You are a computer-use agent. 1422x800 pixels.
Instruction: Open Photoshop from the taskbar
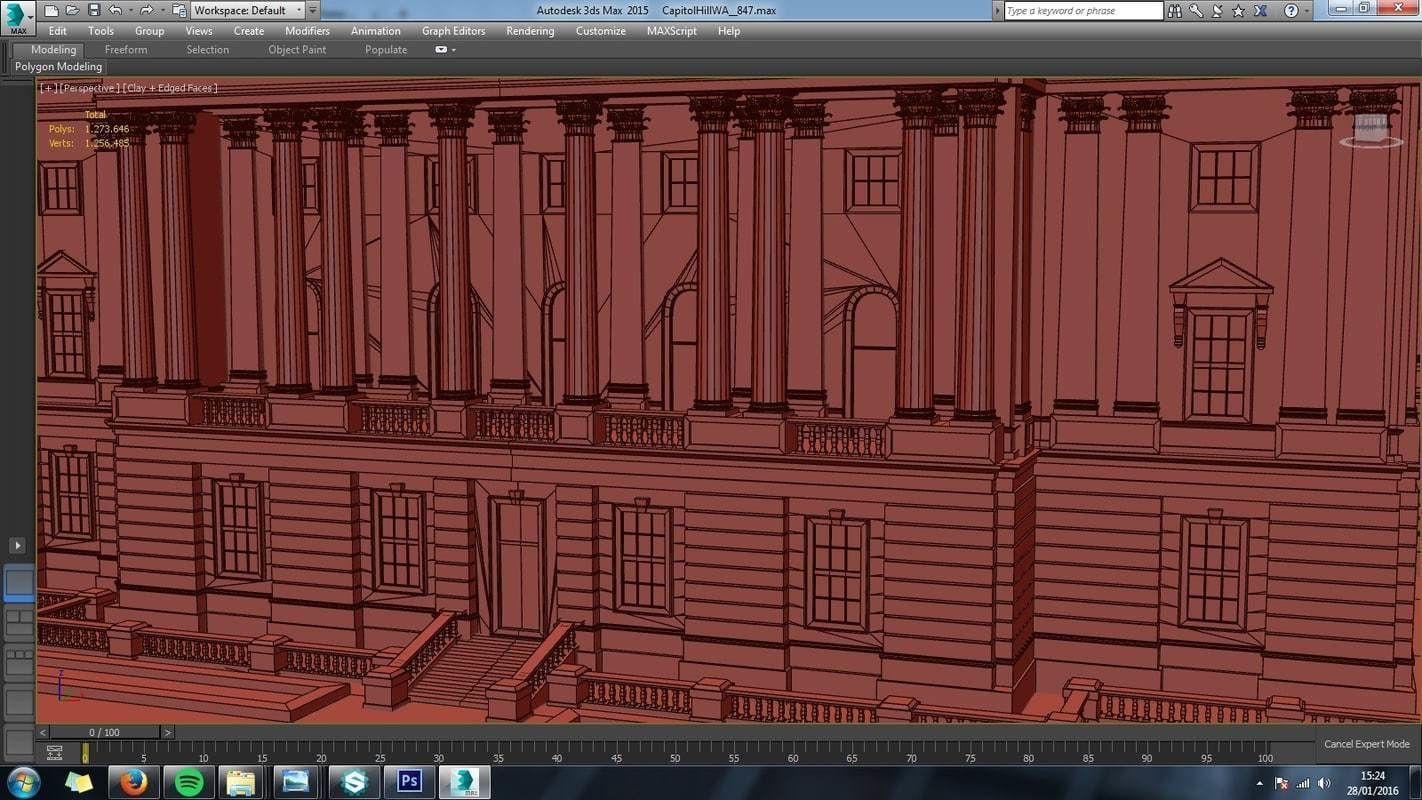(x=409, y=782)
